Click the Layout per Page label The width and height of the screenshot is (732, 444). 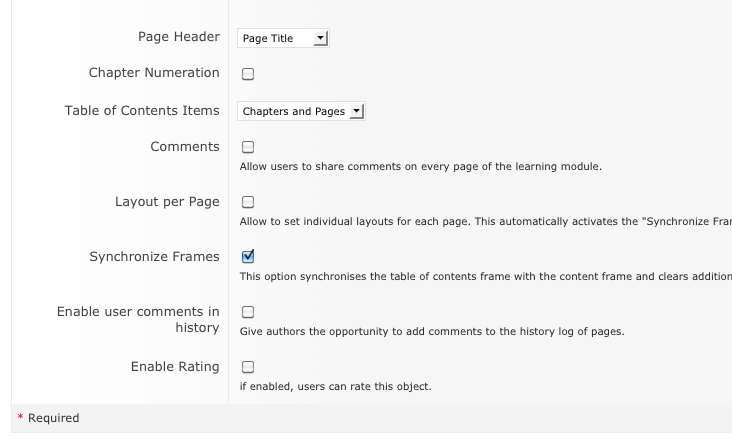click(166, 202)
